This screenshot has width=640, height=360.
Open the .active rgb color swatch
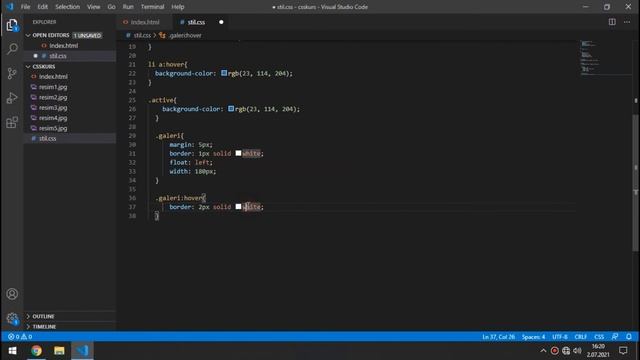tap(231, 109)
